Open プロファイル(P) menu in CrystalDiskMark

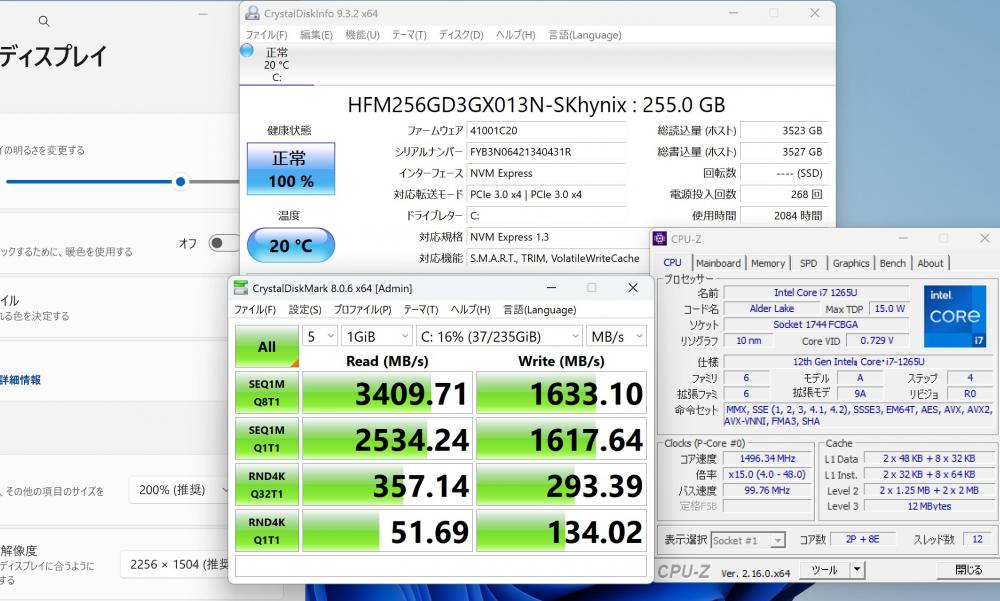coord(362,310)
